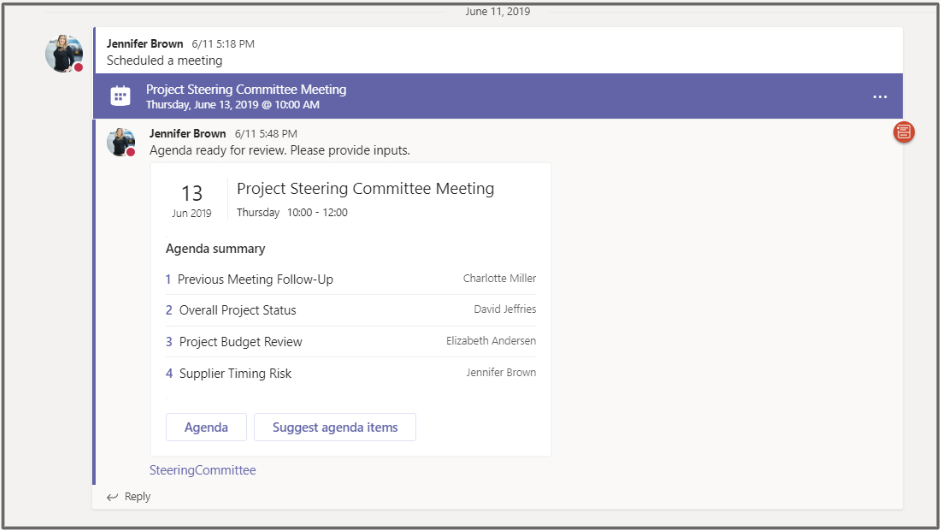Open the meeting title in the purple banner
Screen dimensions: 940x530
246,89
